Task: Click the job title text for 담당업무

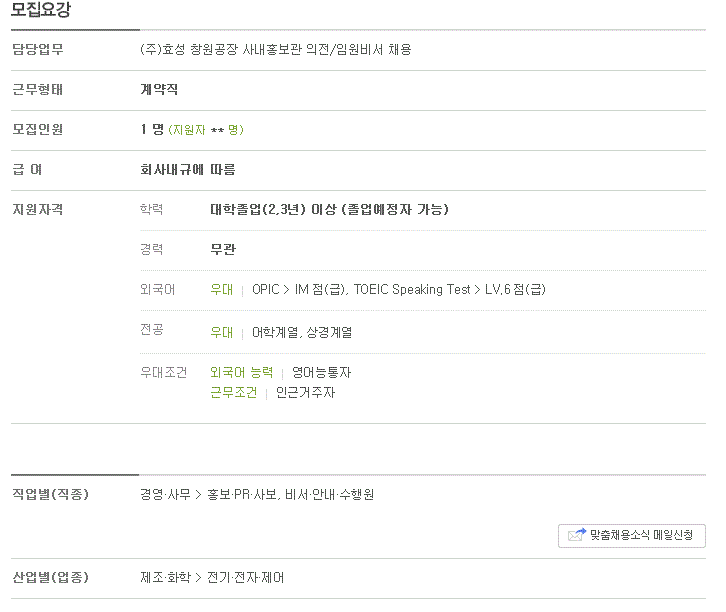Action: click(276, 50)
